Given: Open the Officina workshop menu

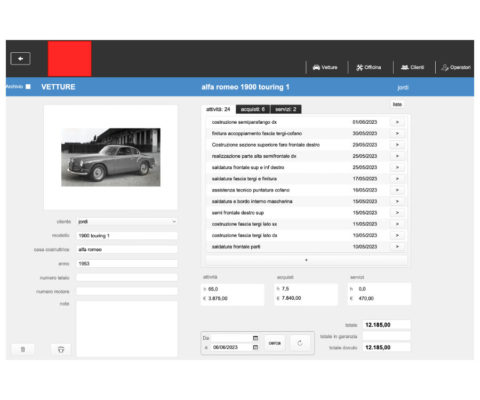Looking at the screenshot, I should coord(369,67).
